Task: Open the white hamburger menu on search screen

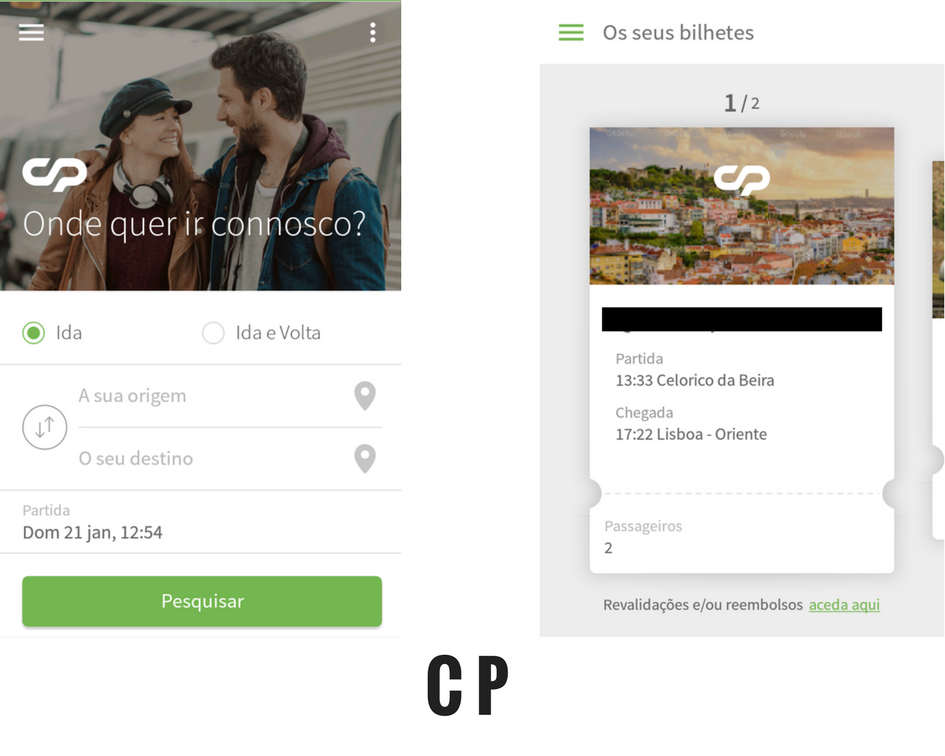Action: click(31, 32)
